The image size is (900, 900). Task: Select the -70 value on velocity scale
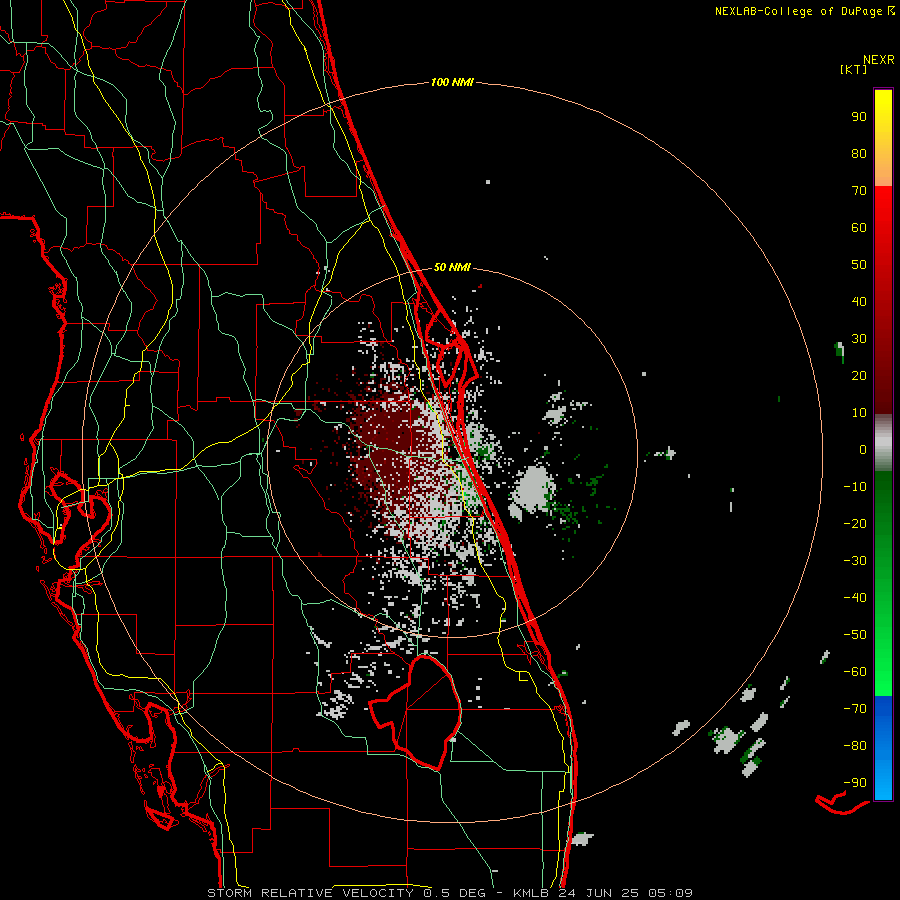pos(855,709)
